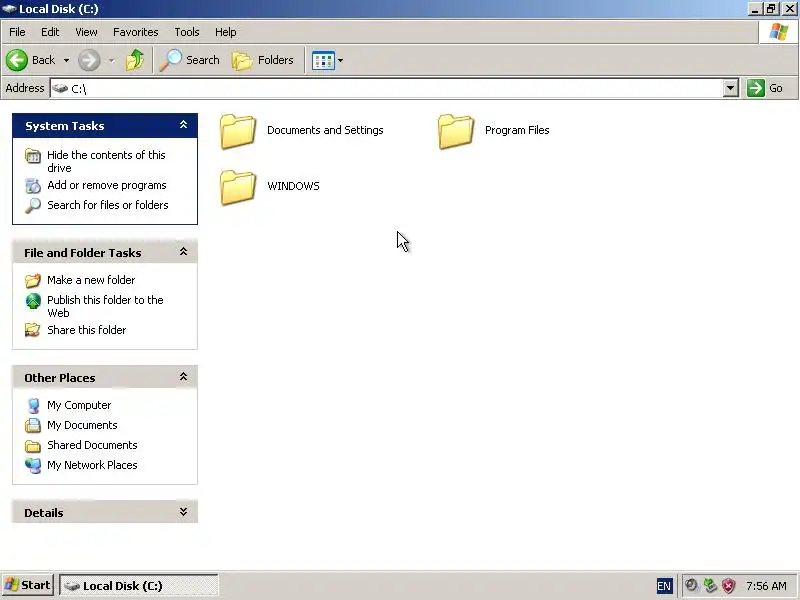The image size is (800, 600).
Task: Open Shared Documents link text
Action: point(92,445)
